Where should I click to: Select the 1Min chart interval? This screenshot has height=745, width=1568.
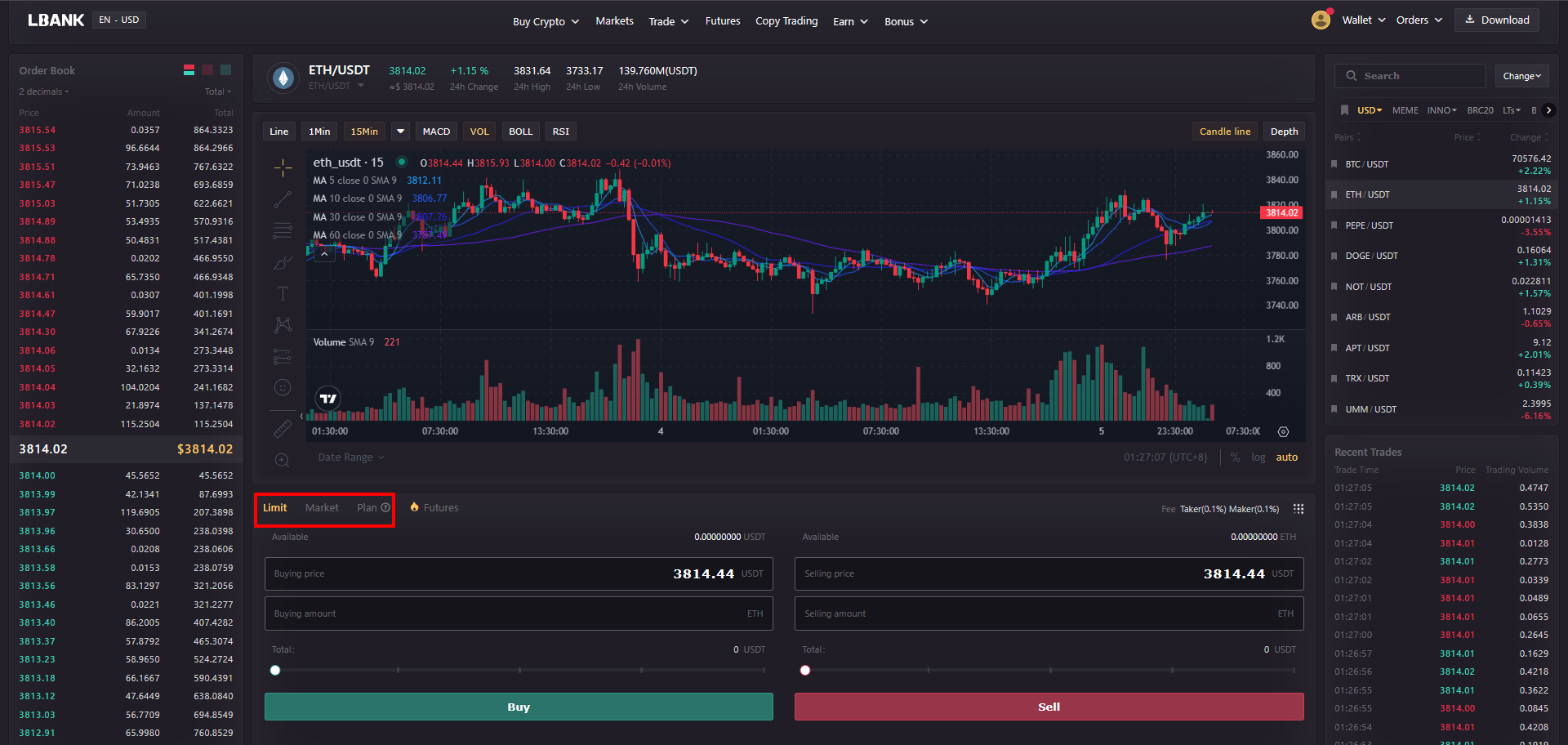[319, 132]
